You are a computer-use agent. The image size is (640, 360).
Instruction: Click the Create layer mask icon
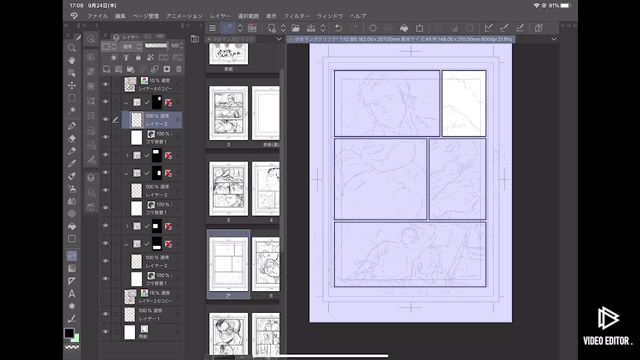[167, 69]
